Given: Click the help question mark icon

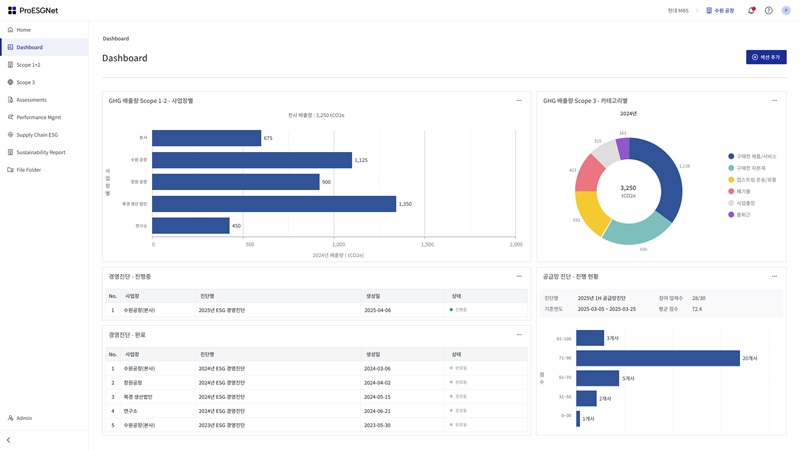Looking at the screenshot, I should click(x=769, y=10).
